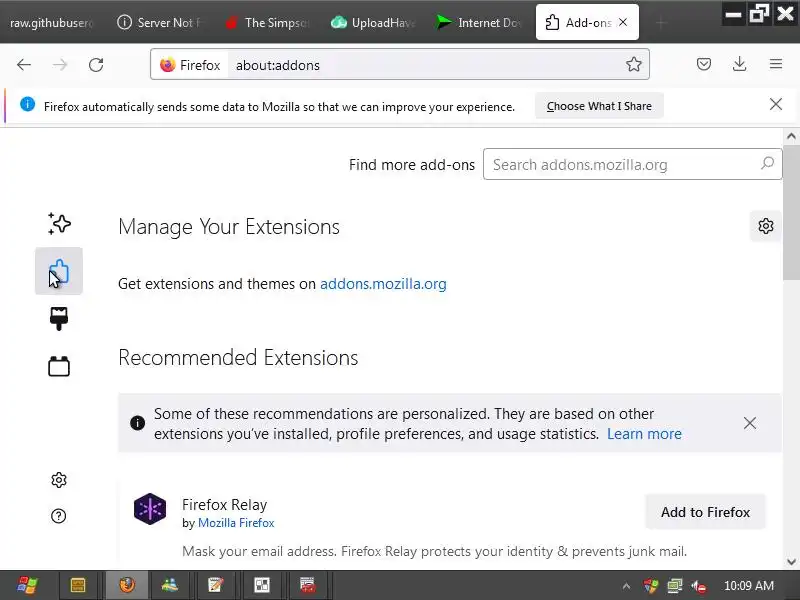Open Learn more link
Image resolution: width=800 pixels, height=600 pixels.
coord(644,434)
